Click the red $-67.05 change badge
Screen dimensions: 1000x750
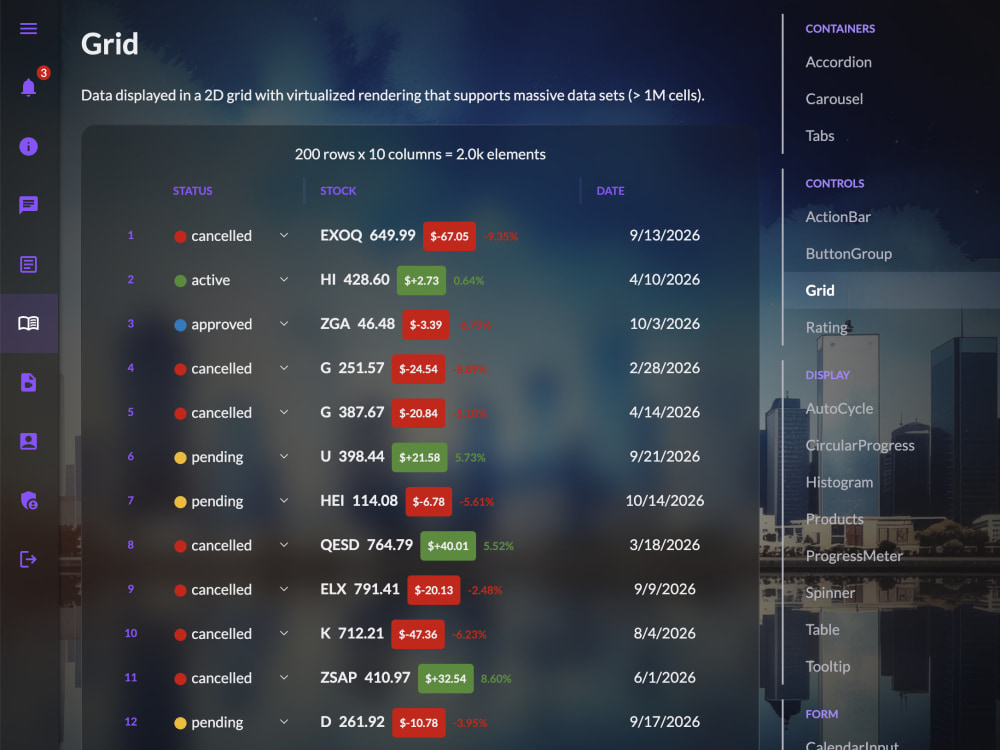(449, 236)
